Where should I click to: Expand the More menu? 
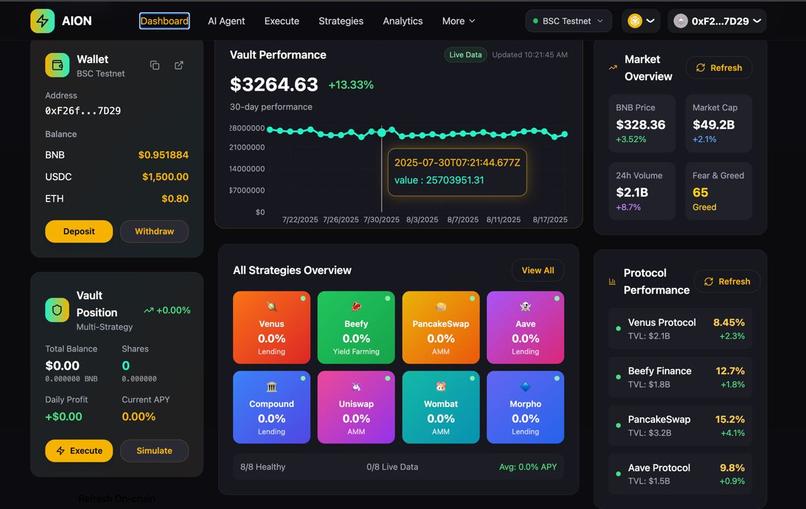(x=459, y=21)
